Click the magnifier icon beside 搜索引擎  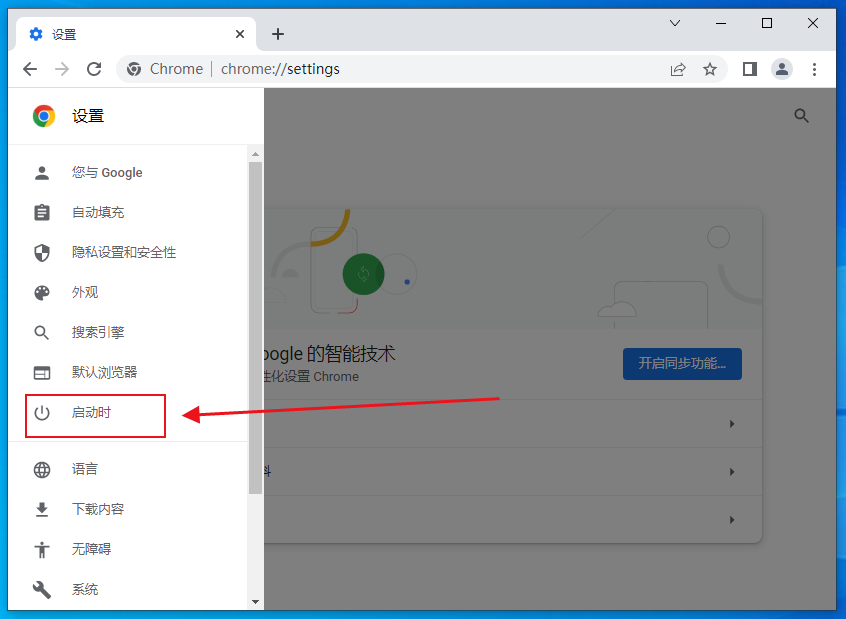[42, 332]
